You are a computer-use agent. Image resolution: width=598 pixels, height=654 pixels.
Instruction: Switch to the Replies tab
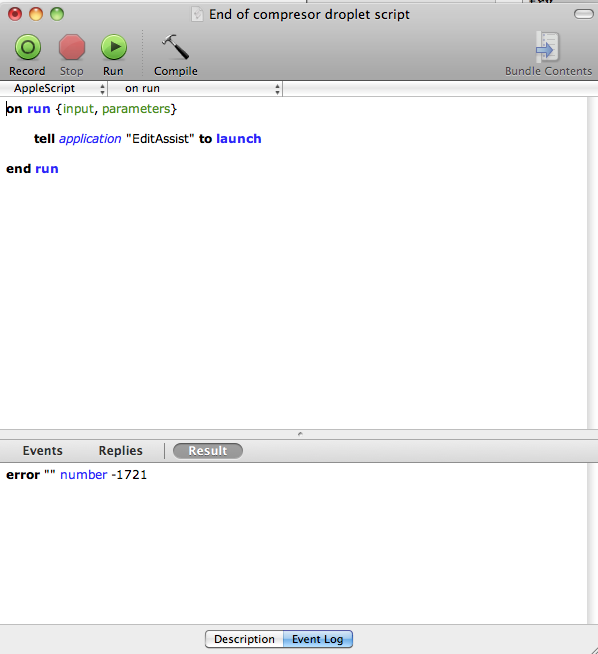point(121,450)
